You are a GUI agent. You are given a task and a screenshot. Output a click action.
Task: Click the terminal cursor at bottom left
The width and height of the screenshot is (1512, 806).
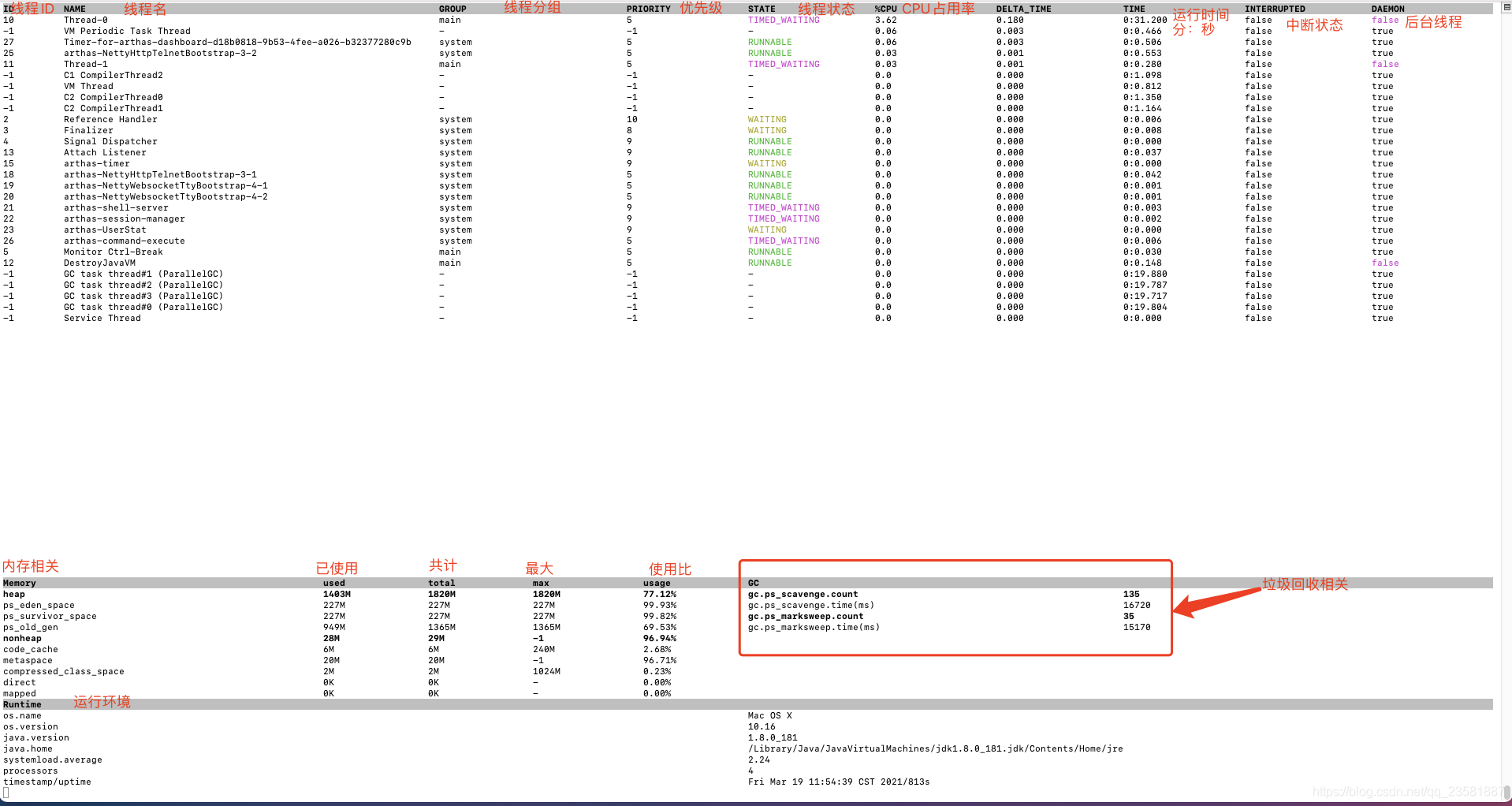pyautogui.click(x=6, y=793)
